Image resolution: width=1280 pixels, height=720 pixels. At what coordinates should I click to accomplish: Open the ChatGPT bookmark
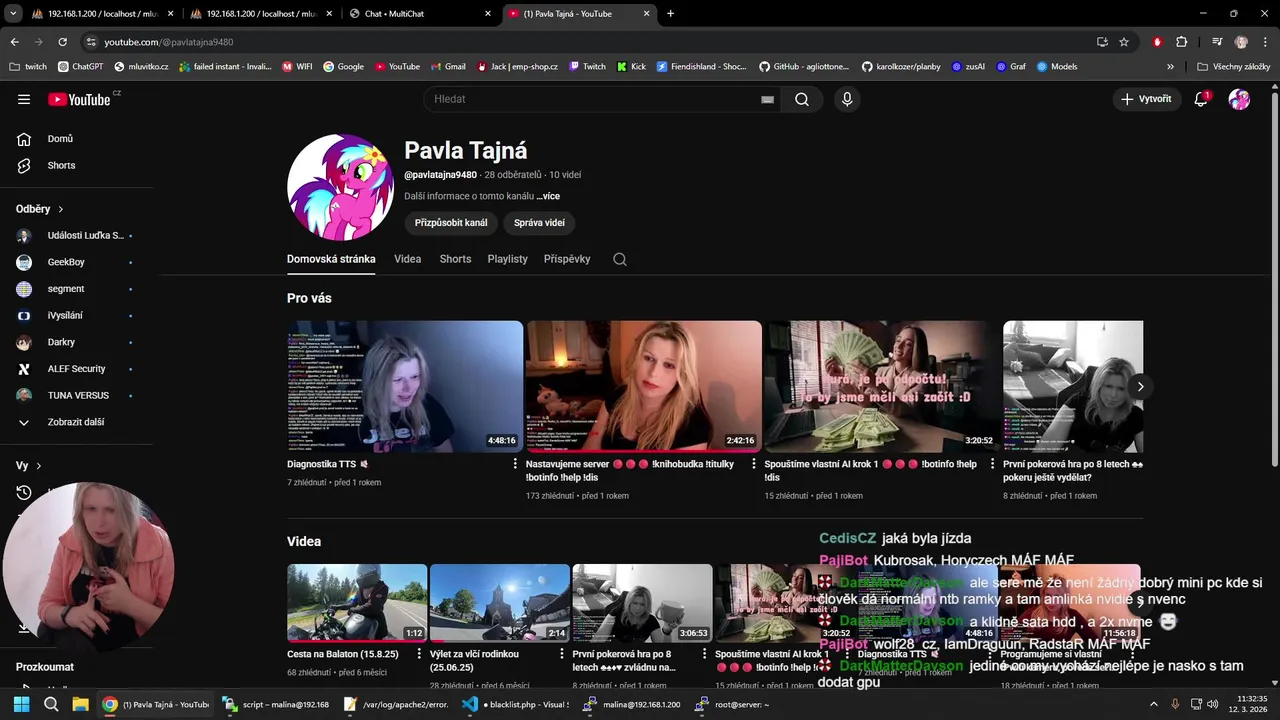pos(80,67)
